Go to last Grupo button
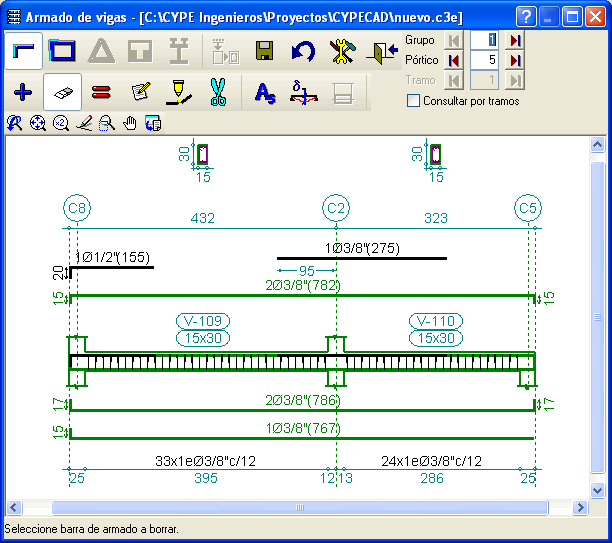The width and height of the screenshot is (612, 543). pos(515,40)
